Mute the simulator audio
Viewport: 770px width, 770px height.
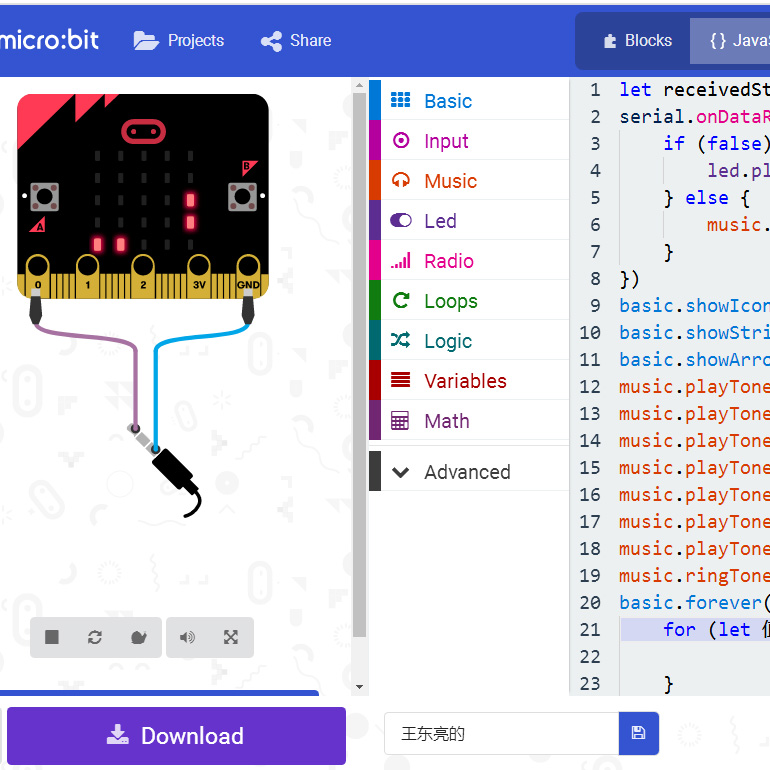(187, 637)
